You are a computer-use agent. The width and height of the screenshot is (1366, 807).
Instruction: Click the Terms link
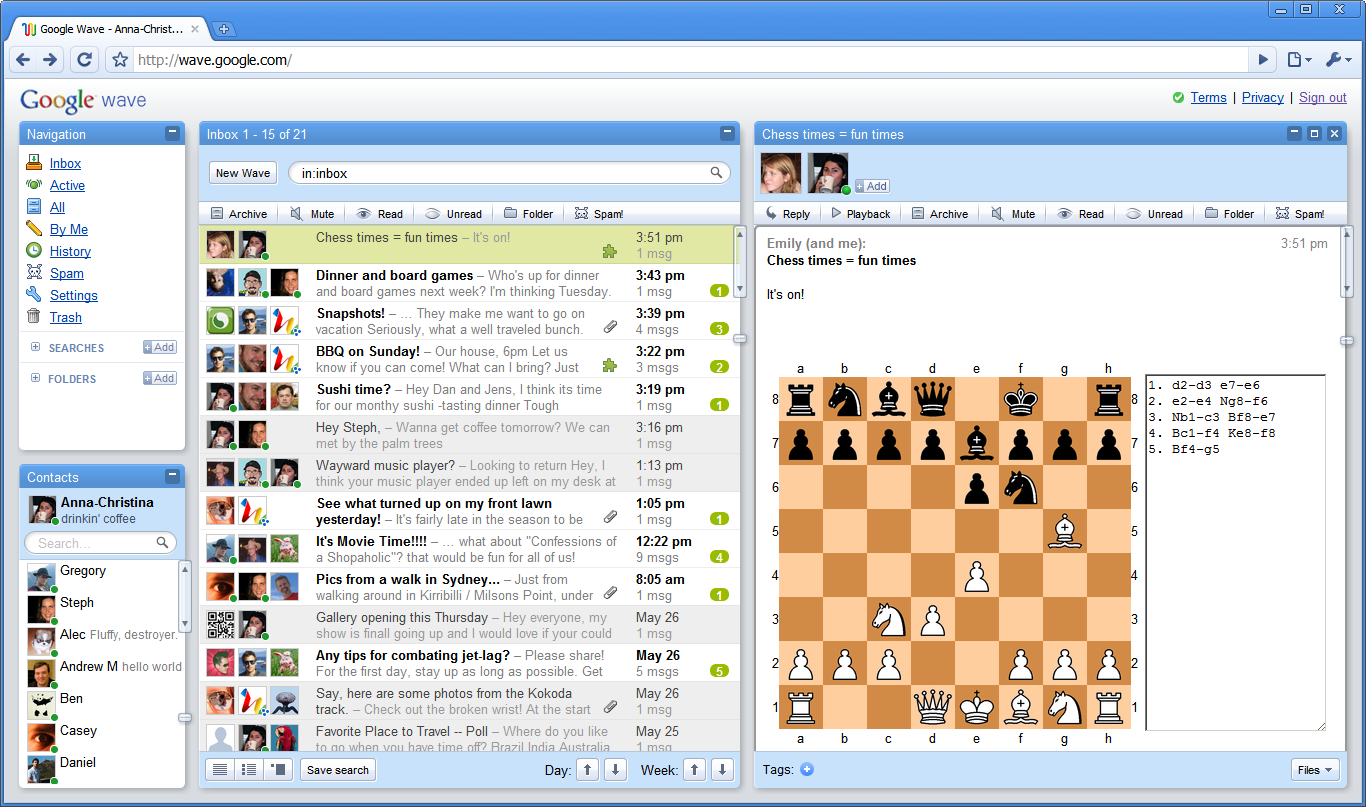click(x=1208, y=97)
